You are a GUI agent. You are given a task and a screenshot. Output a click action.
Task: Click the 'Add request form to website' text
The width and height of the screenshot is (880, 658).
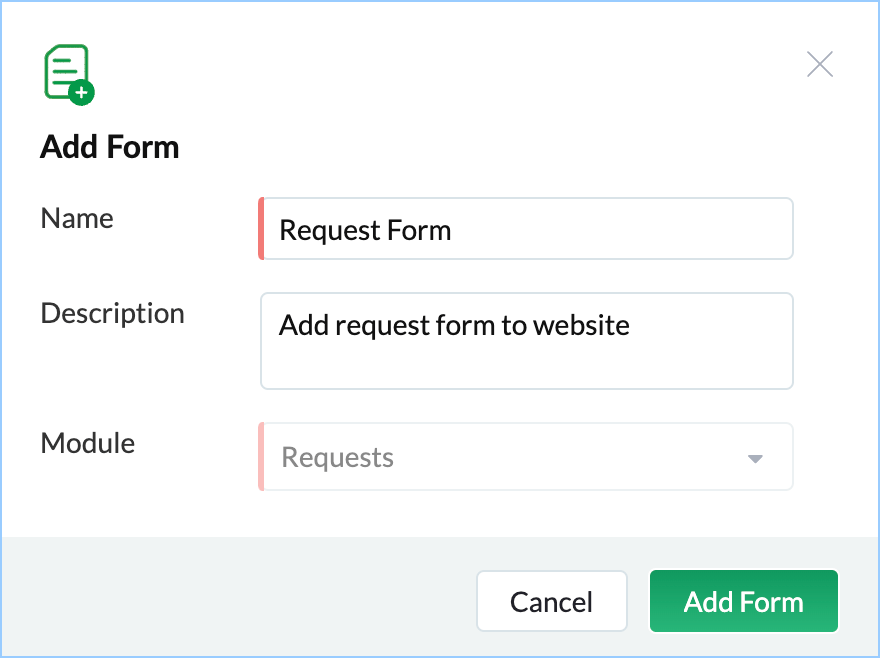pyautogui.click(x=454, y=325)
